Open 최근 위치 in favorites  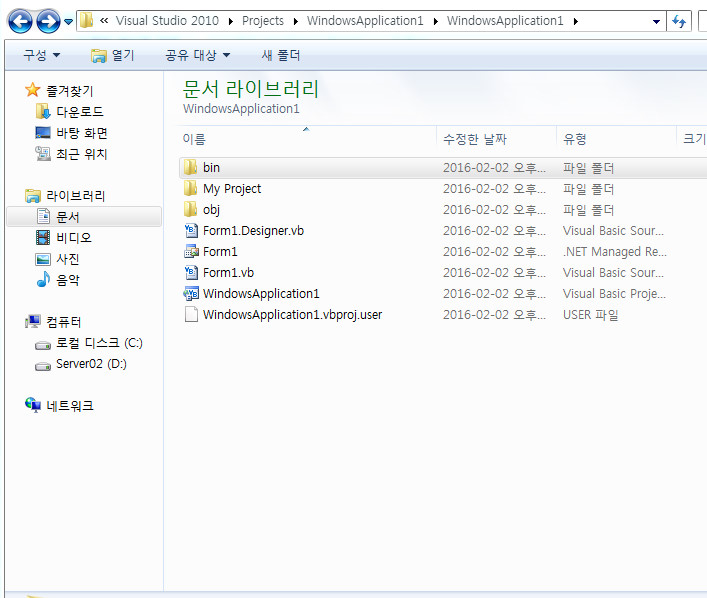[x=82, y=154]
